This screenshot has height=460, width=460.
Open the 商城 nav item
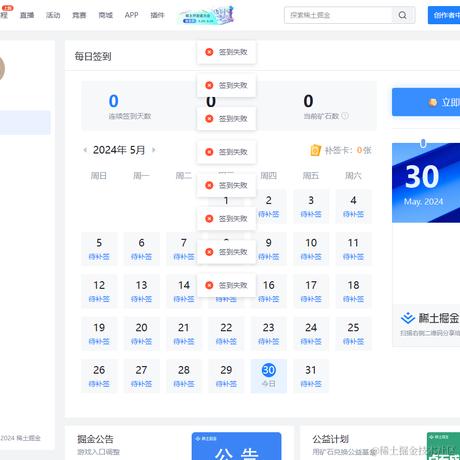pos(105,15)
